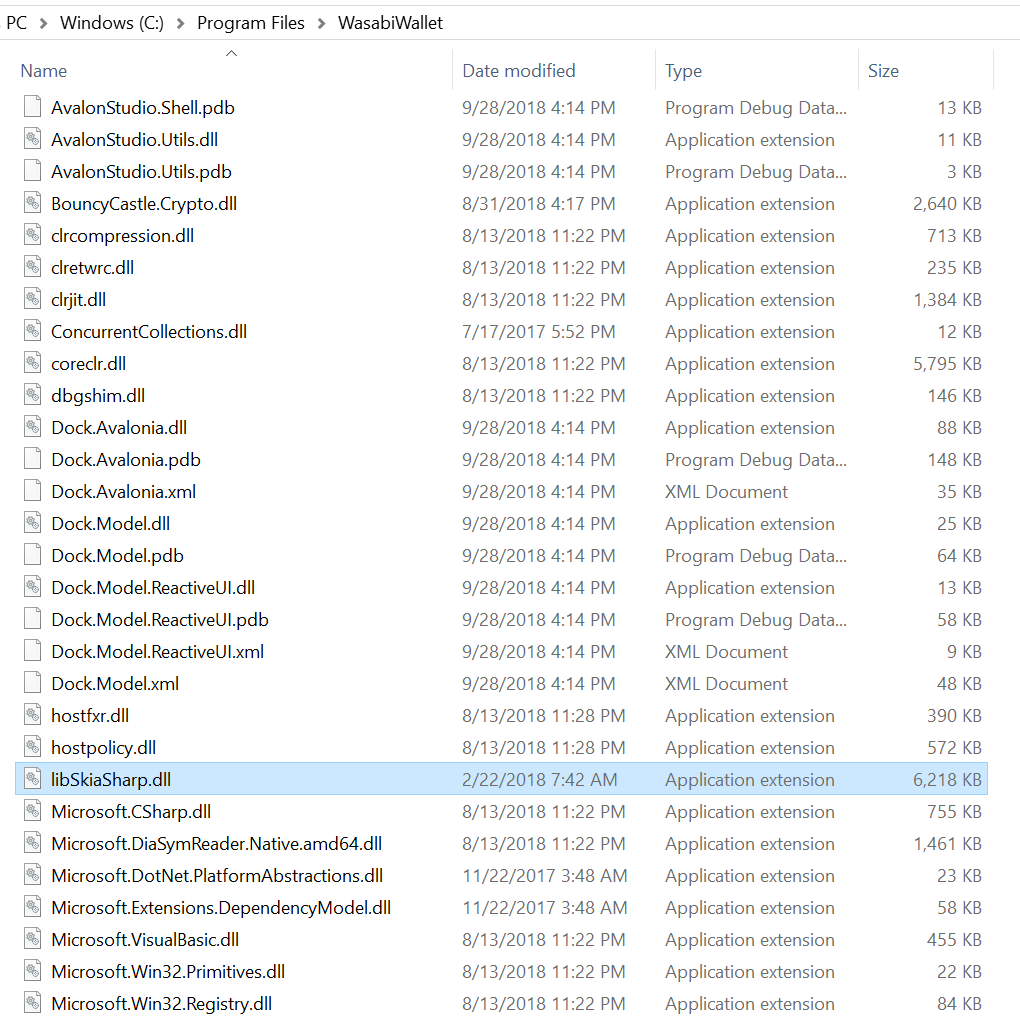Click the BouncyCastle.Crypto.dll file icon

tap(33, 203)
